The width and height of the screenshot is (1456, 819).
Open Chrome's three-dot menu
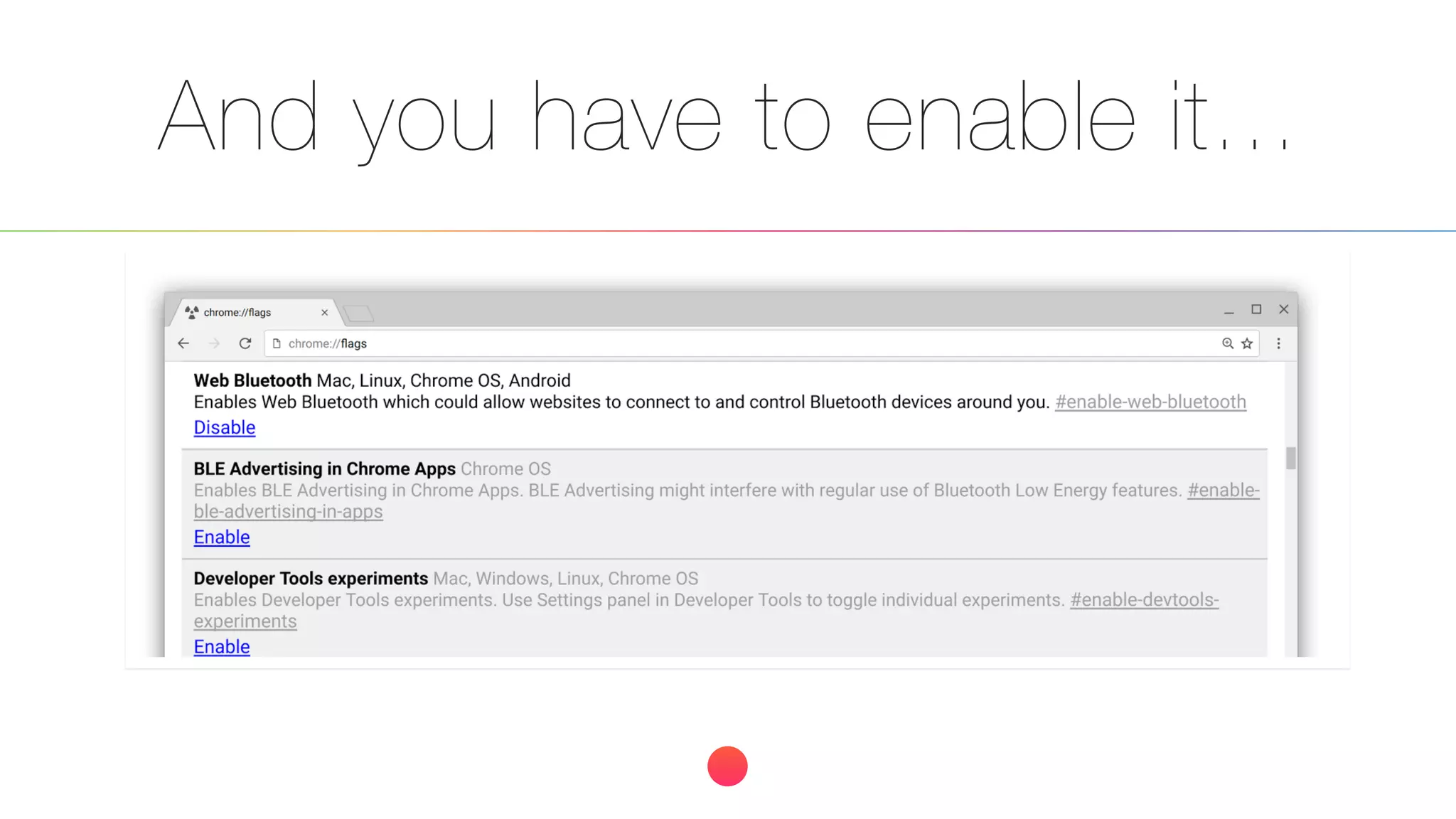click(1278, 343)
